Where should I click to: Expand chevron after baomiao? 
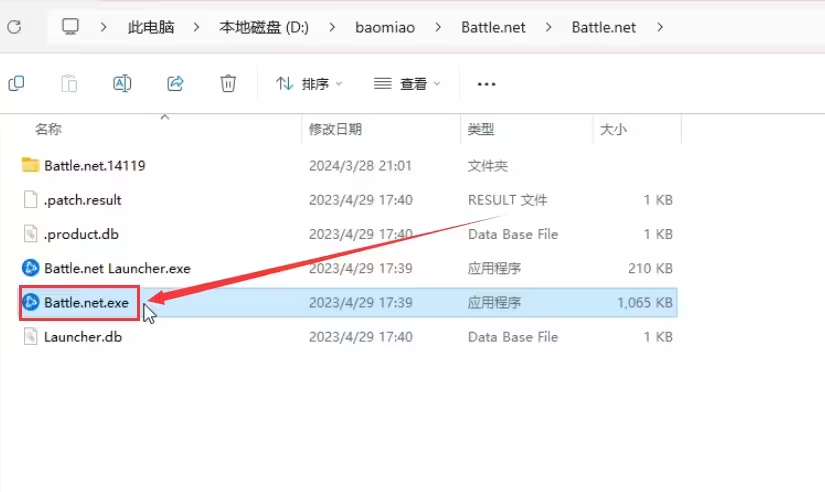pyautogui.click(x=438, y=27)
